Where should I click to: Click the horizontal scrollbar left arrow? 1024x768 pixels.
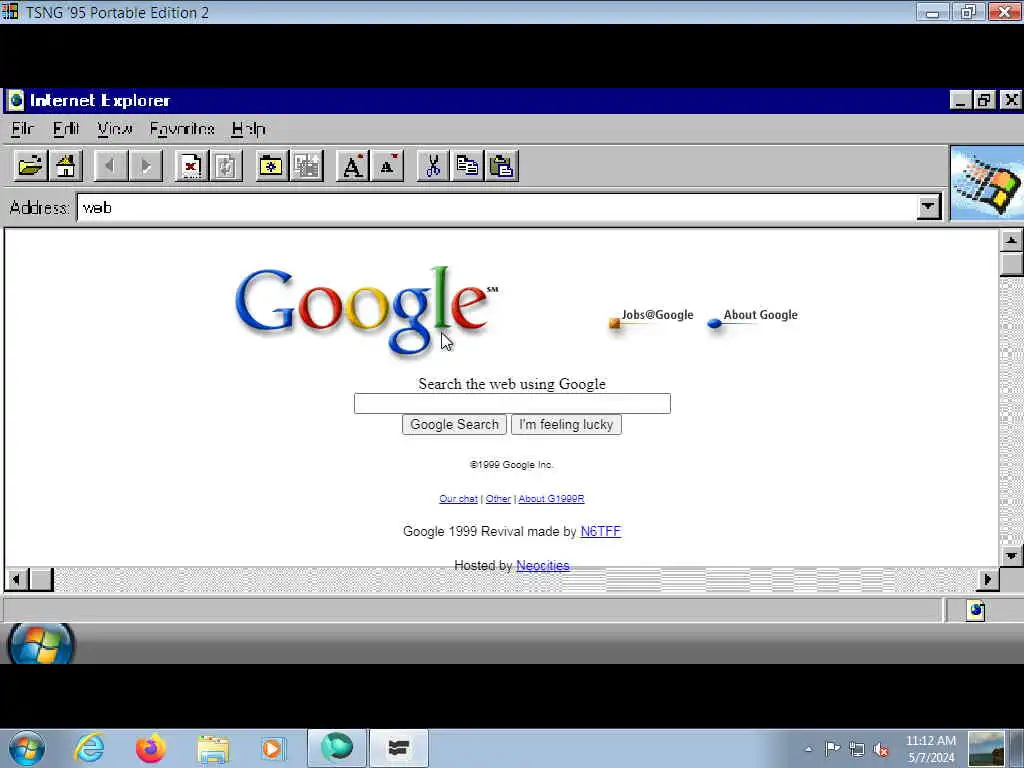16,579
